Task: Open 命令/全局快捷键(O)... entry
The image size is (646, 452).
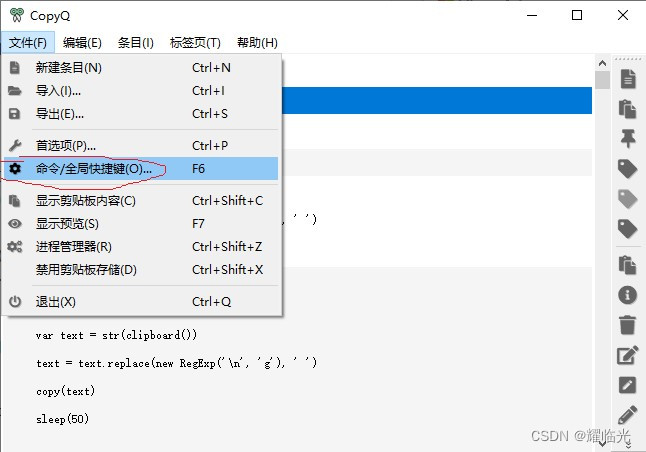Action: click(142, 169)
